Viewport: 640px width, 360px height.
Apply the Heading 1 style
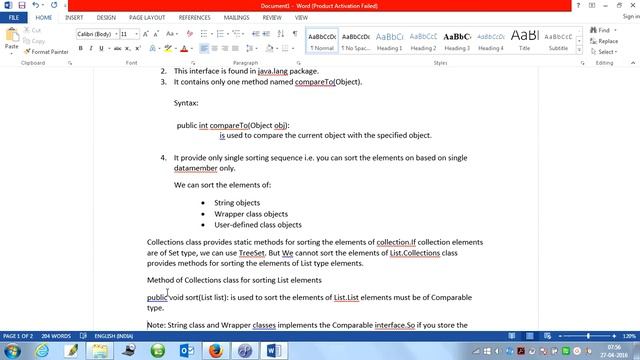click(389, 41)
